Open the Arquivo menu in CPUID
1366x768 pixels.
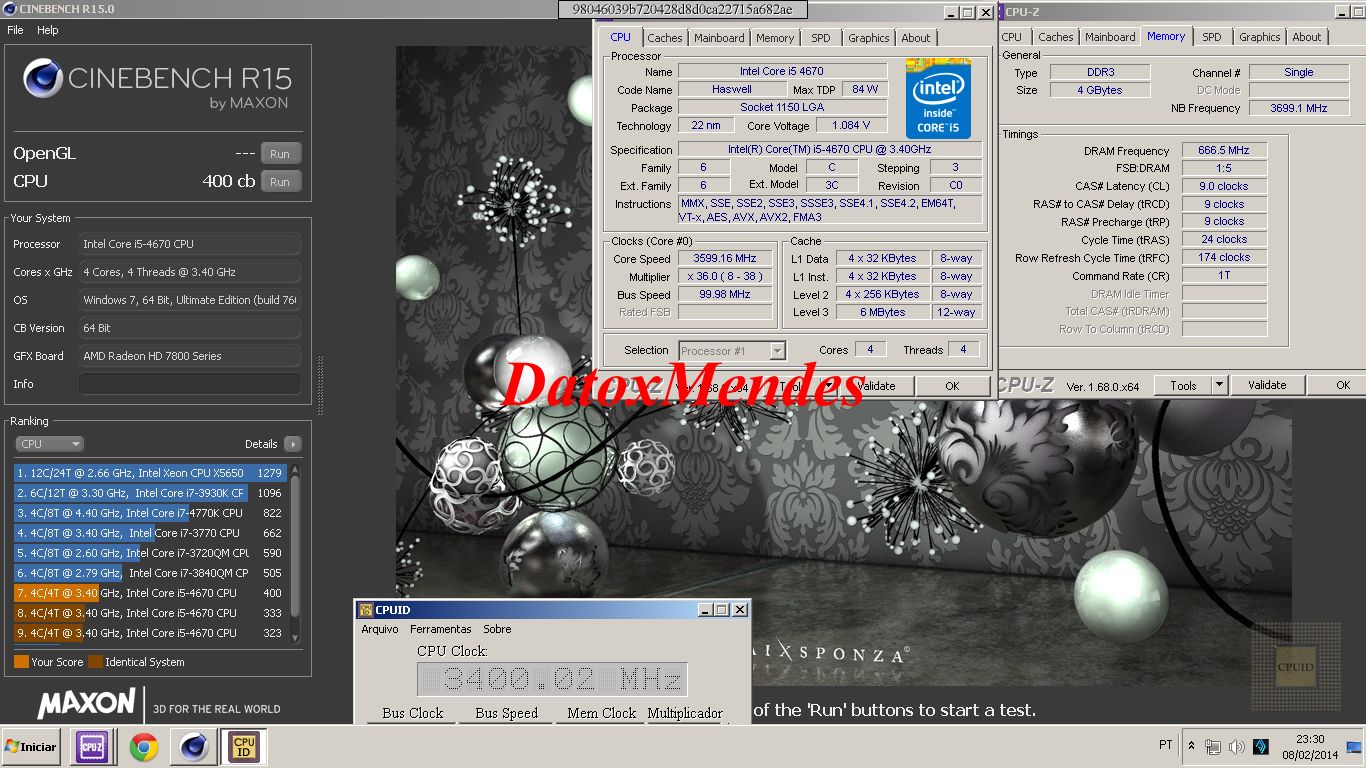tap(380, 629)
